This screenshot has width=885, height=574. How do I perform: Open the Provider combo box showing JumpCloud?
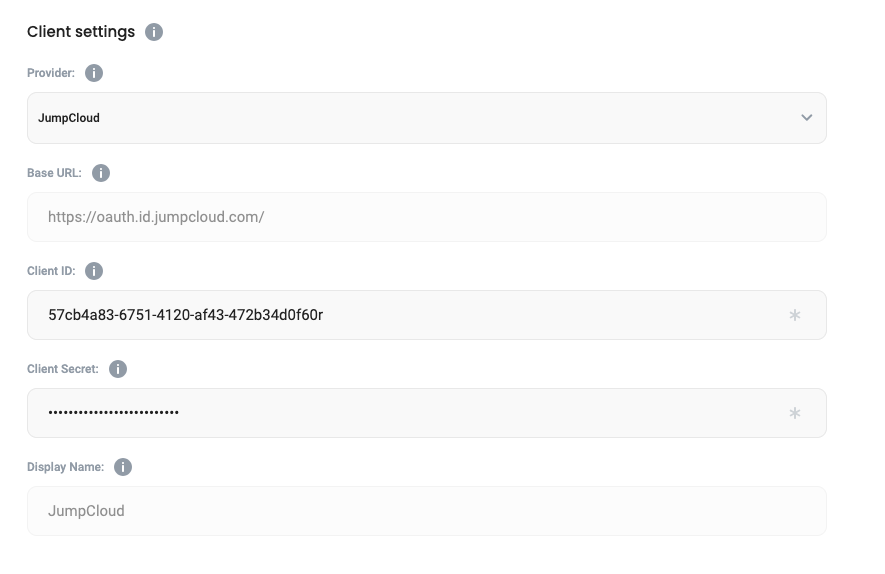coord(400,118)
